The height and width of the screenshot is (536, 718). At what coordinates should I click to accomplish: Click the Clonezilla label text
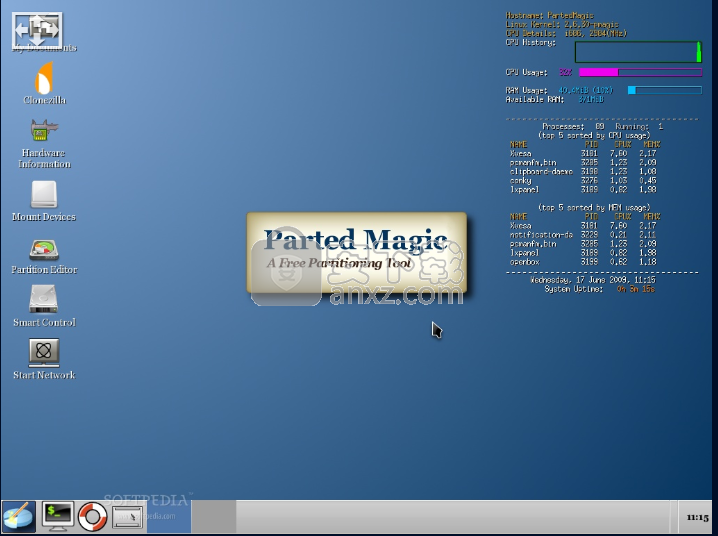(44, 100)
